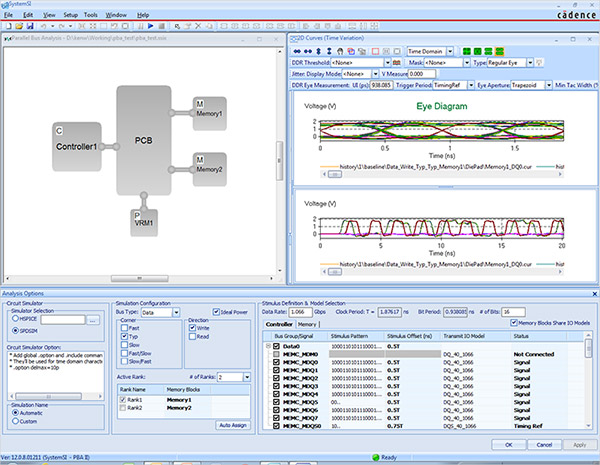The width and height of the screenshot is (600, 465).
Task: Stop the simulation with the gray square
Action: (x=161, y=26)
